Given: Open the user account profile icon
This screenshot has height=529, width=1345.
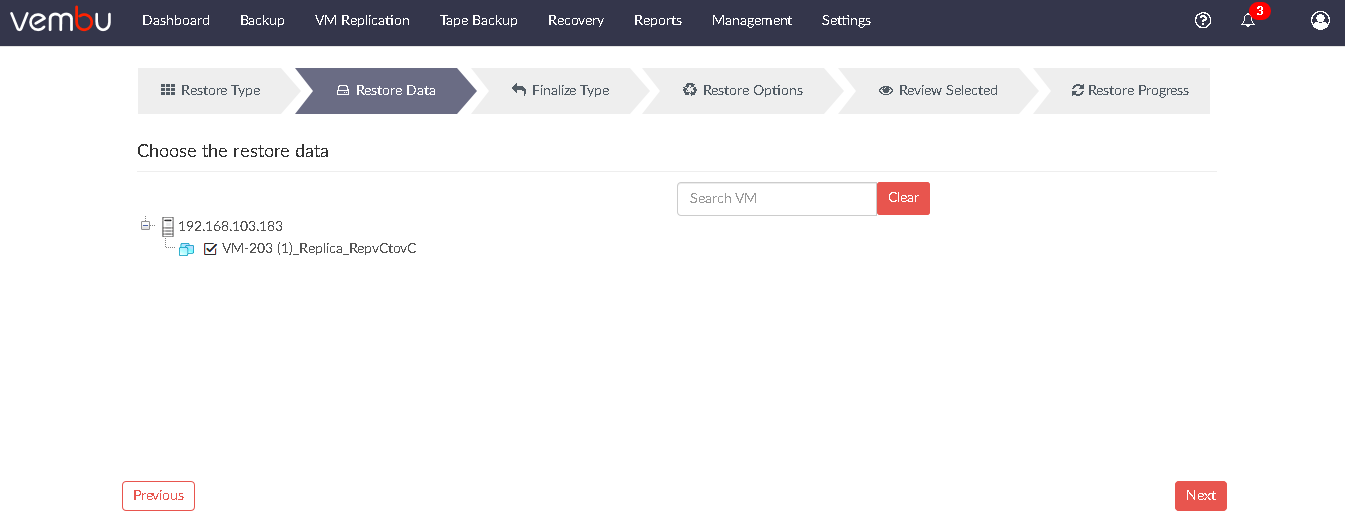Looking at the screenshot, I should (x=1320, y=20).
